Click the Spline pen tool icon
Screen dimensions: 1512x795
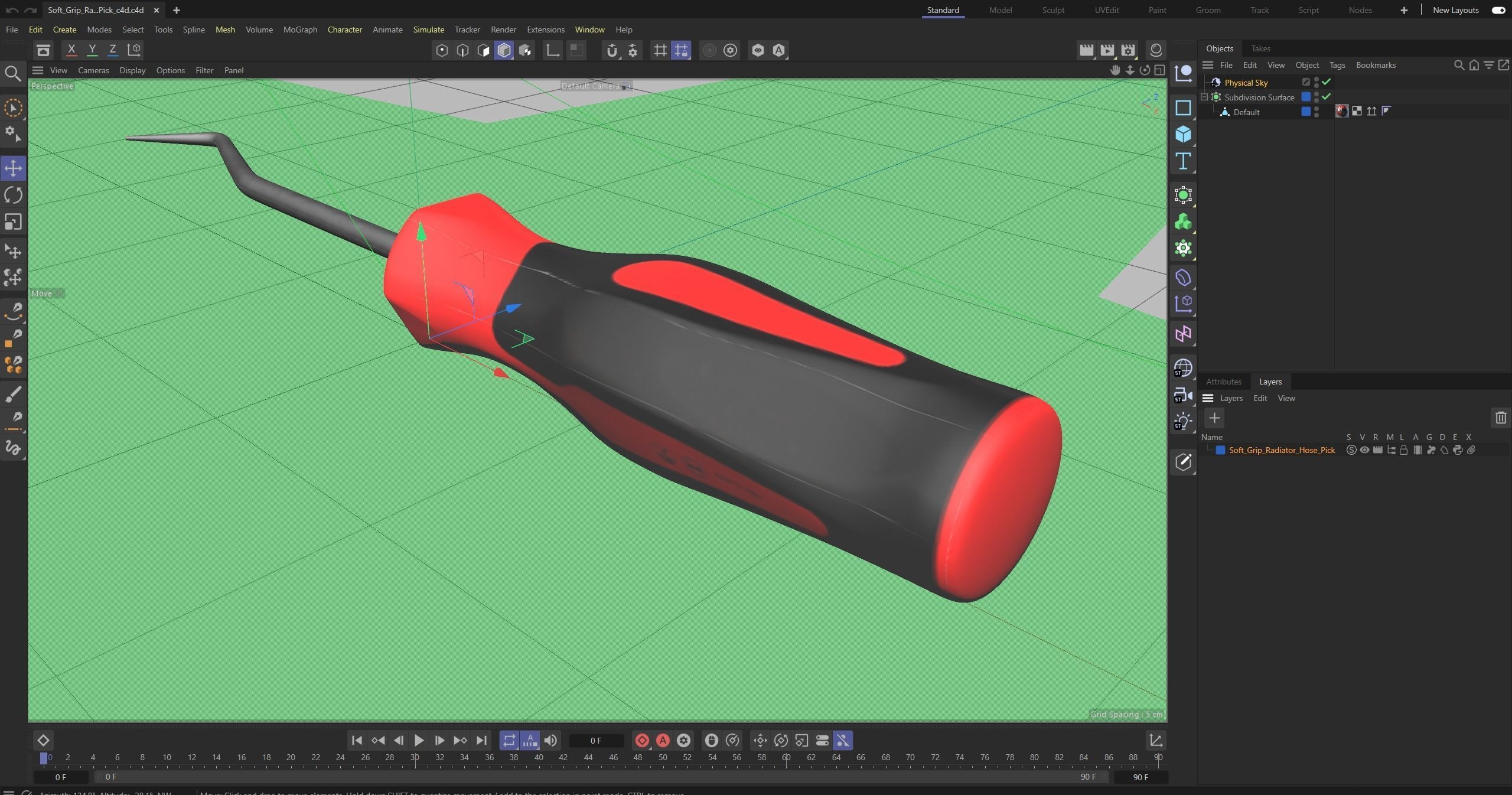(13, 311)
